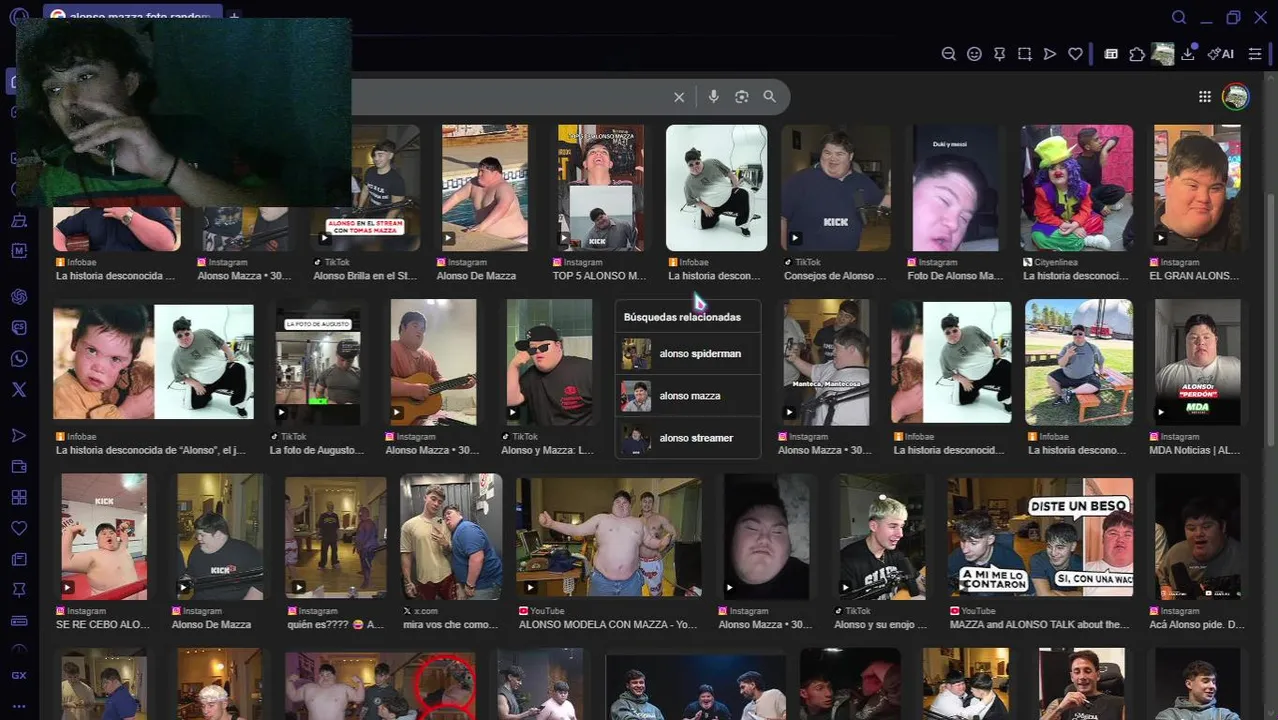
Task: Open 'MAZZA and ALONSO TALK about the' thumbnail
Action: (1040, 536)
